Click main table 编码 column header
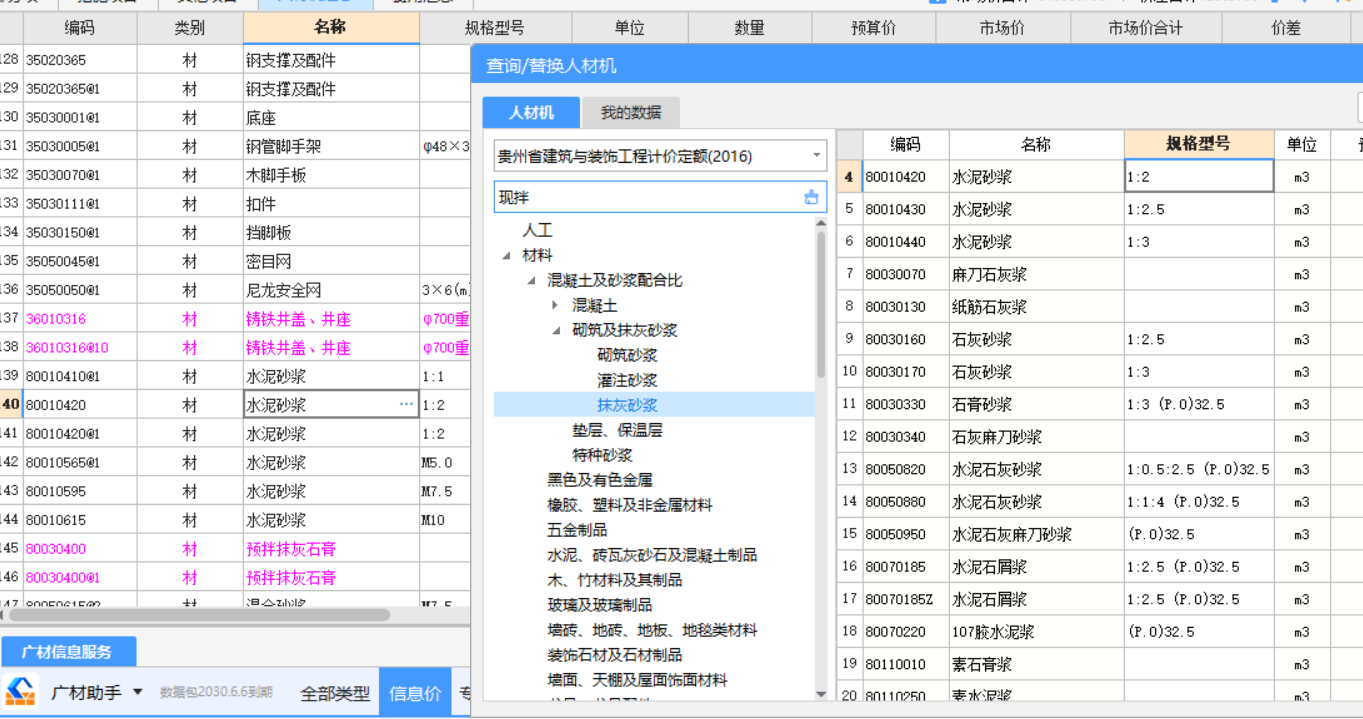The width and height of the screenshot is (1363, 719). (x=79, y=28)
